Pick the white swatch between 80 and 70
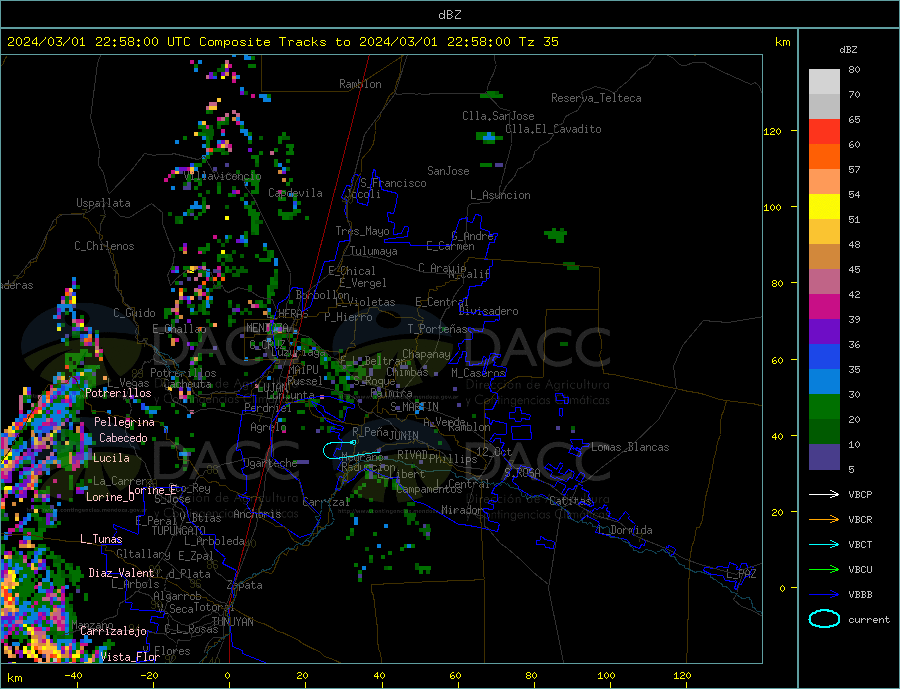This screenshot has height=689, width=900. pos(824,82)
